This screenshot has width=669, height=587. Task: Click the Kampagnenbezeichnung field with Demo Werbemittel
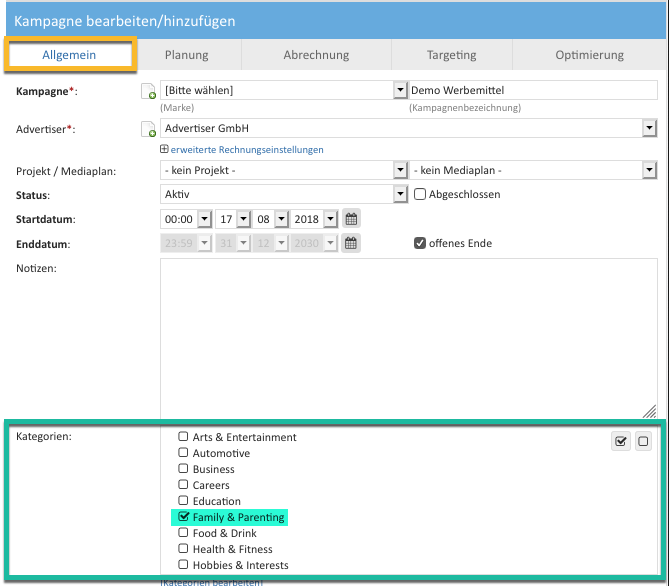(532, 90)
